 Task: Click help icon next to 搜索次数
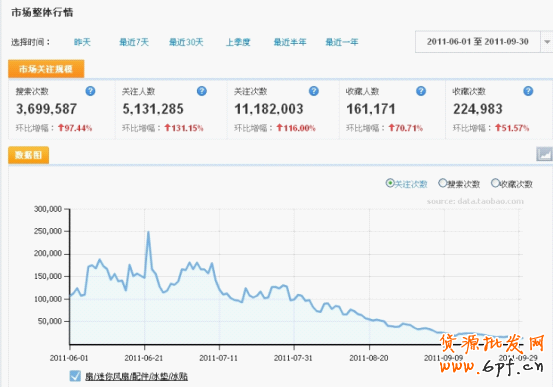pos(90,91)
